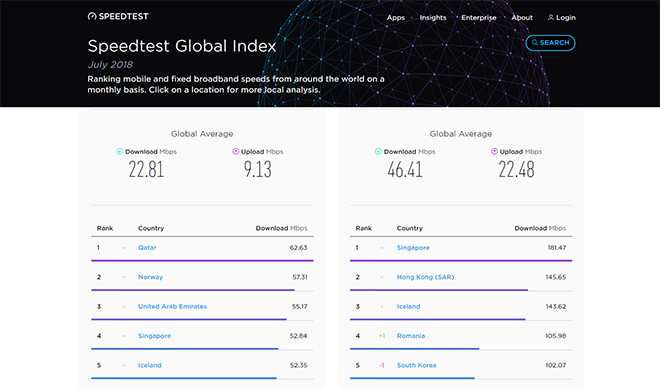Open Norway country details
This screenshot has height=389, width=660.
tap(150, 277)
